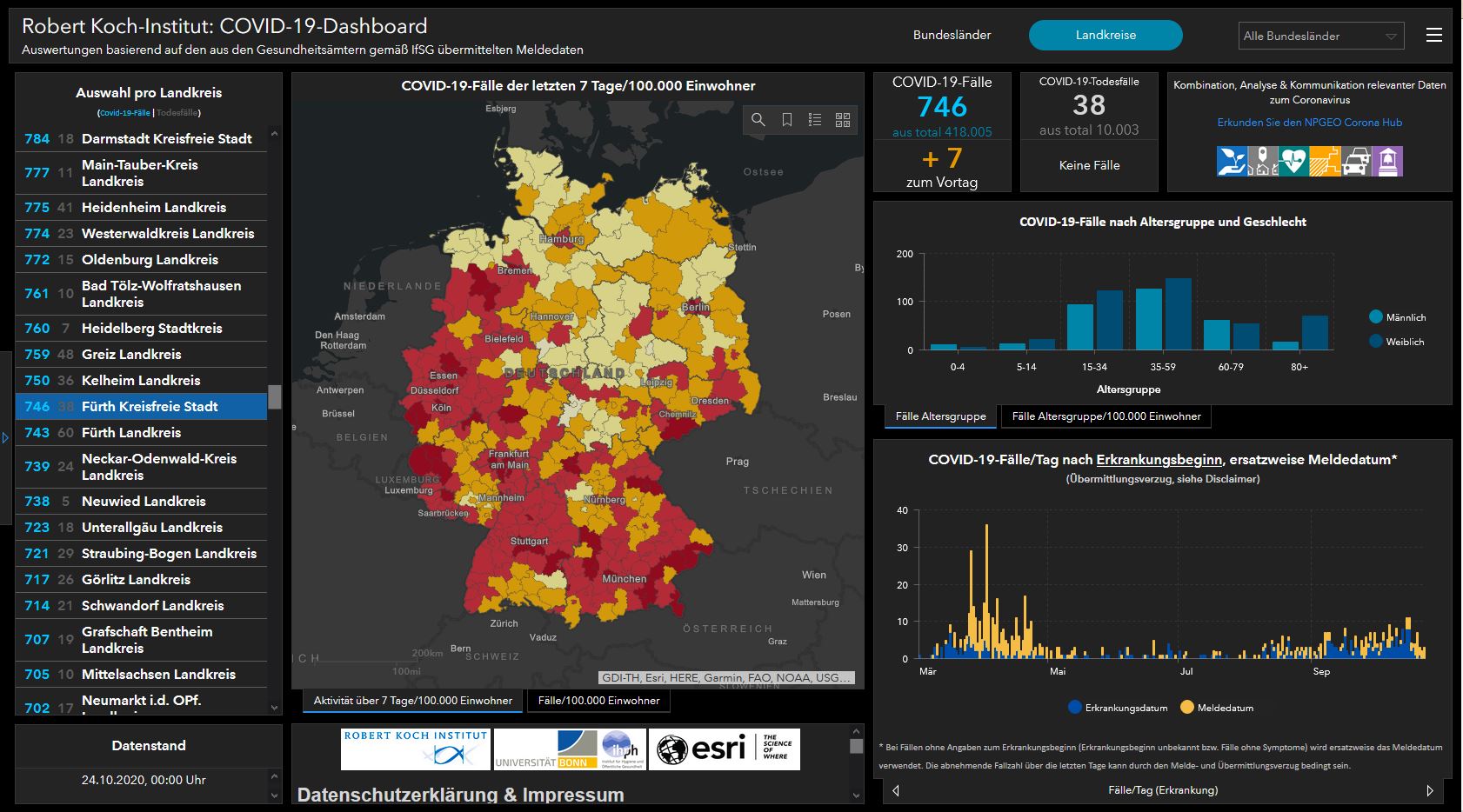
Task: Toggle the Landkreise view button
Action: (1106, 35)
